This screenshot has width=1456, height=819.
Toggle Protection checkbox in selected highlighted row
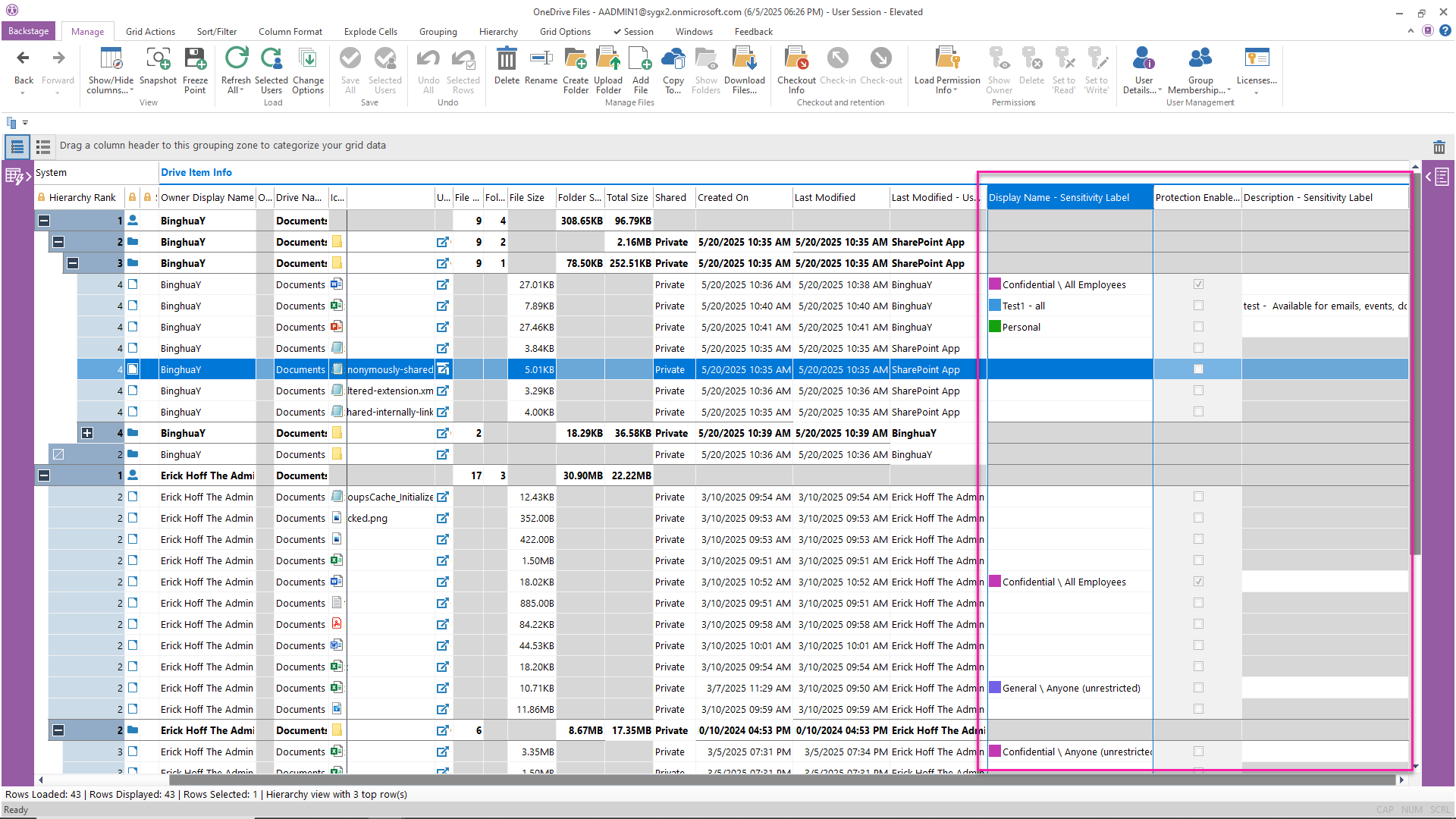click(1198, 369)
